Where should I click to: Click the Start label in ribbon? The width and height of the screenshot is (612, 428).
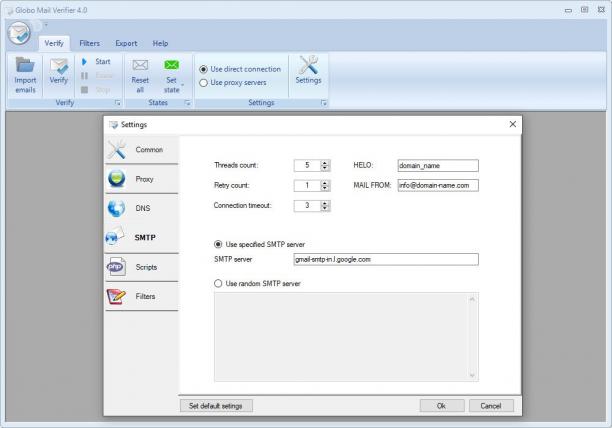[x=103, y=62]
